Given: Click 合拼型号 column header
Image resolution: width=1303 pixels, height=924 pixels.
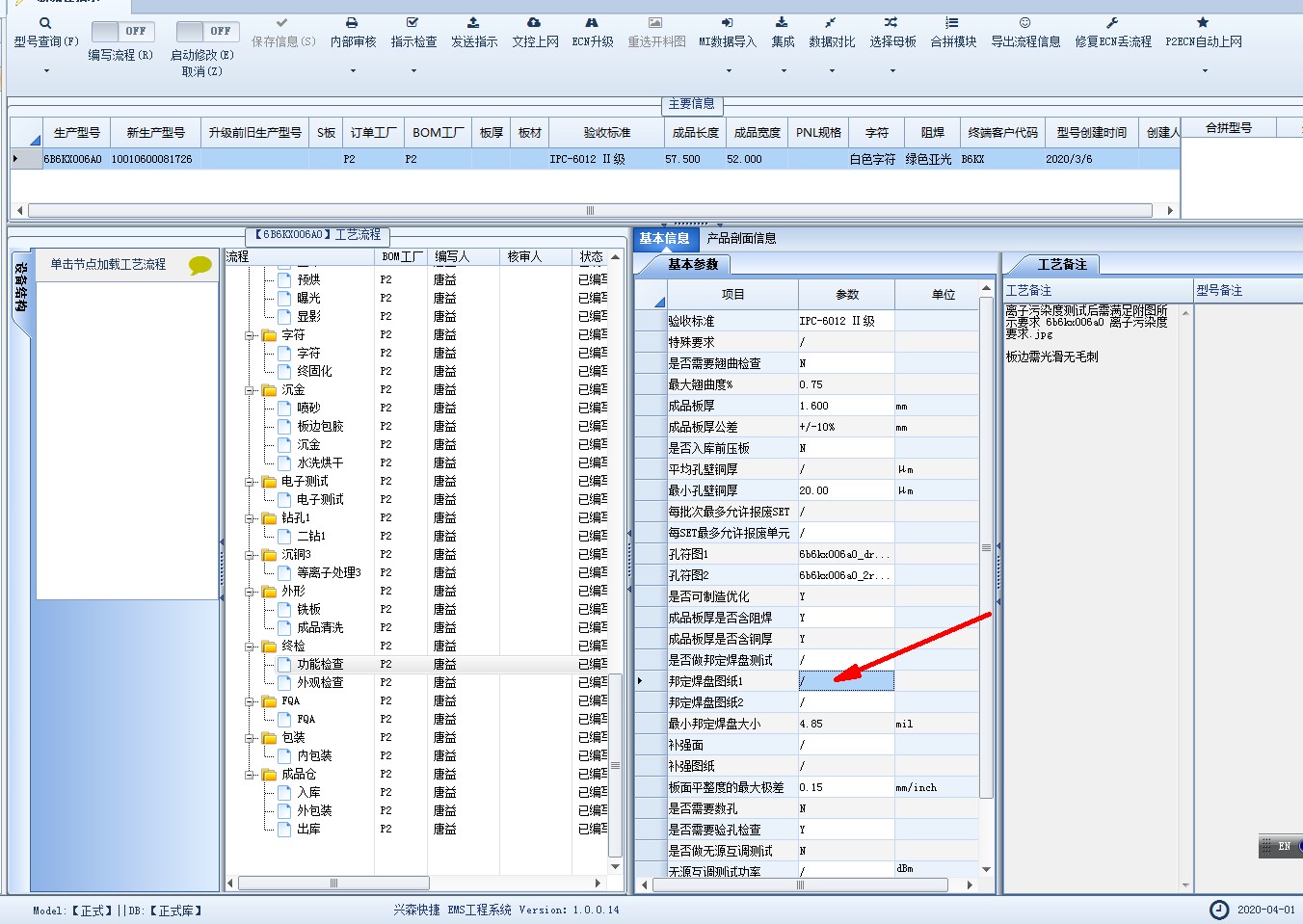Looking at the screenshot, I should [1229, 127].
